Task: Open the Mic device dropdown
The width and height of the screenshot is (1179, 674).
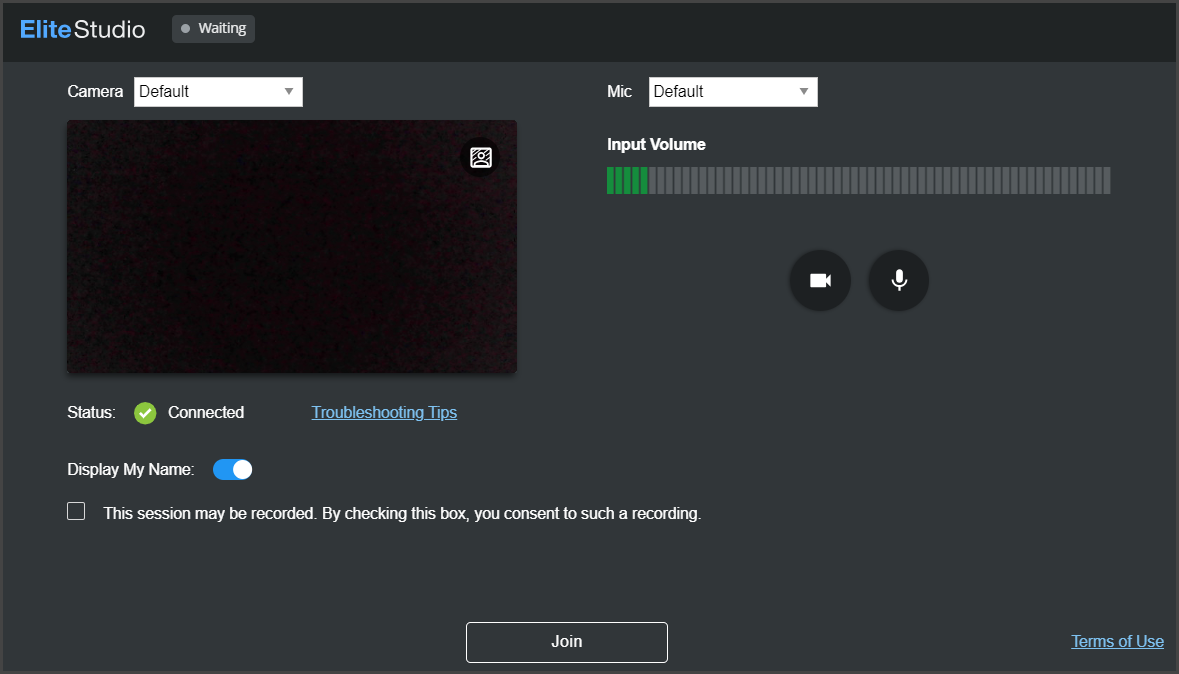Action: (733, 91)
